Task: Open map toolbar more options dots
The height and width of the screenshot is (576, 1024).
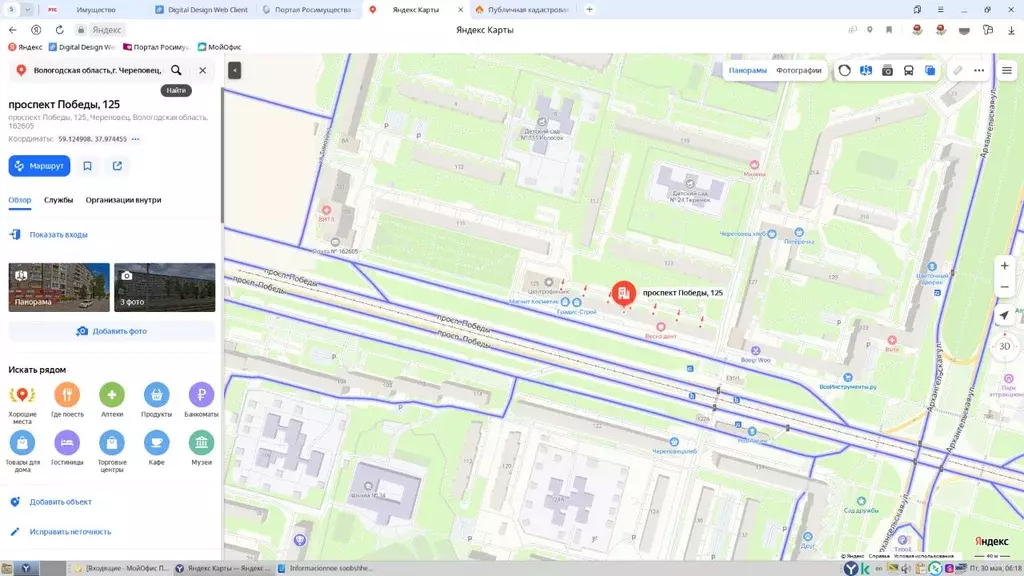Action: (979, 71)
